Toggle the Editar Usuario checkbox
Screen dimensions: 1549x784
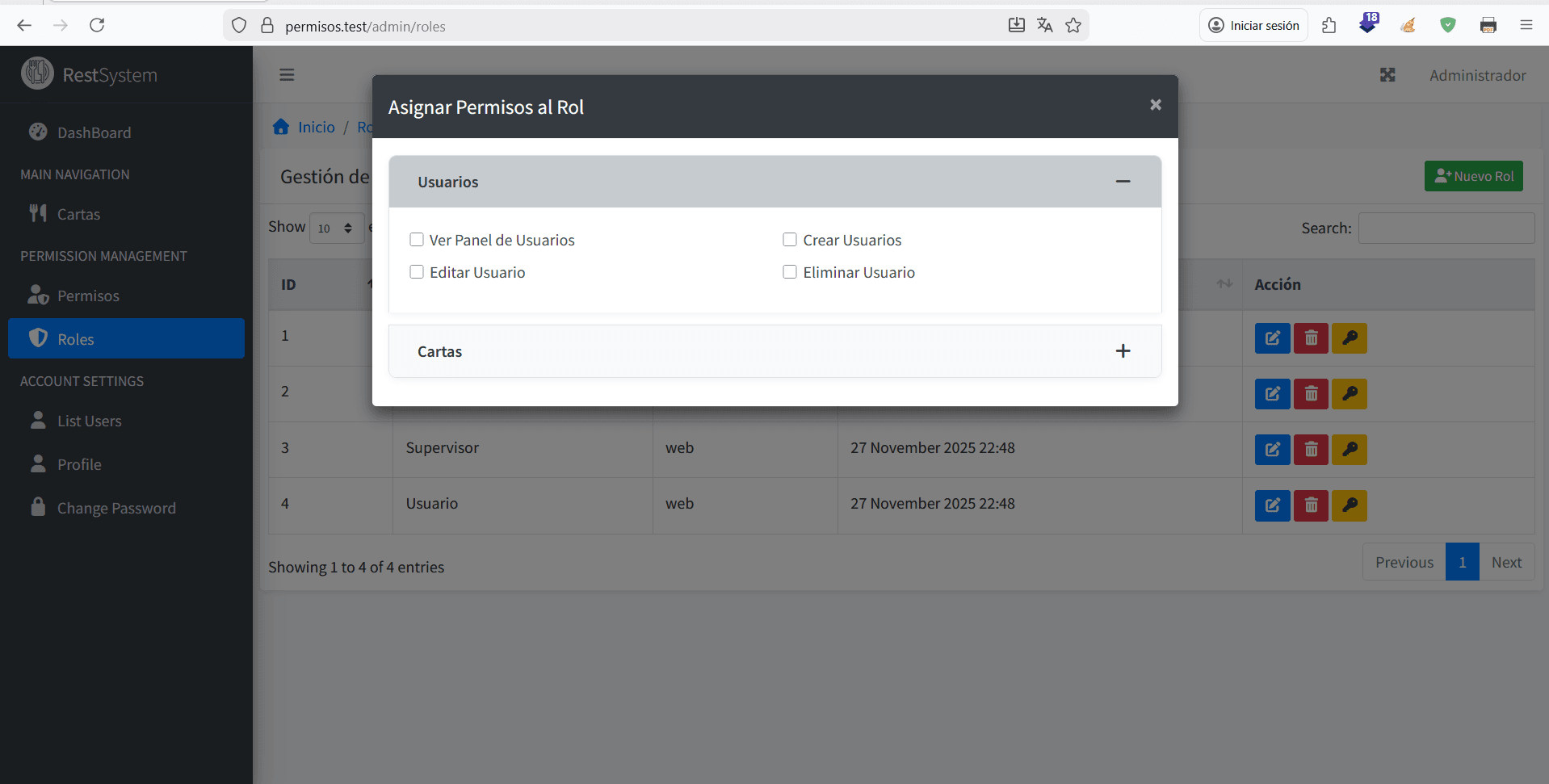pyautogui.click(x=417, y=272)
